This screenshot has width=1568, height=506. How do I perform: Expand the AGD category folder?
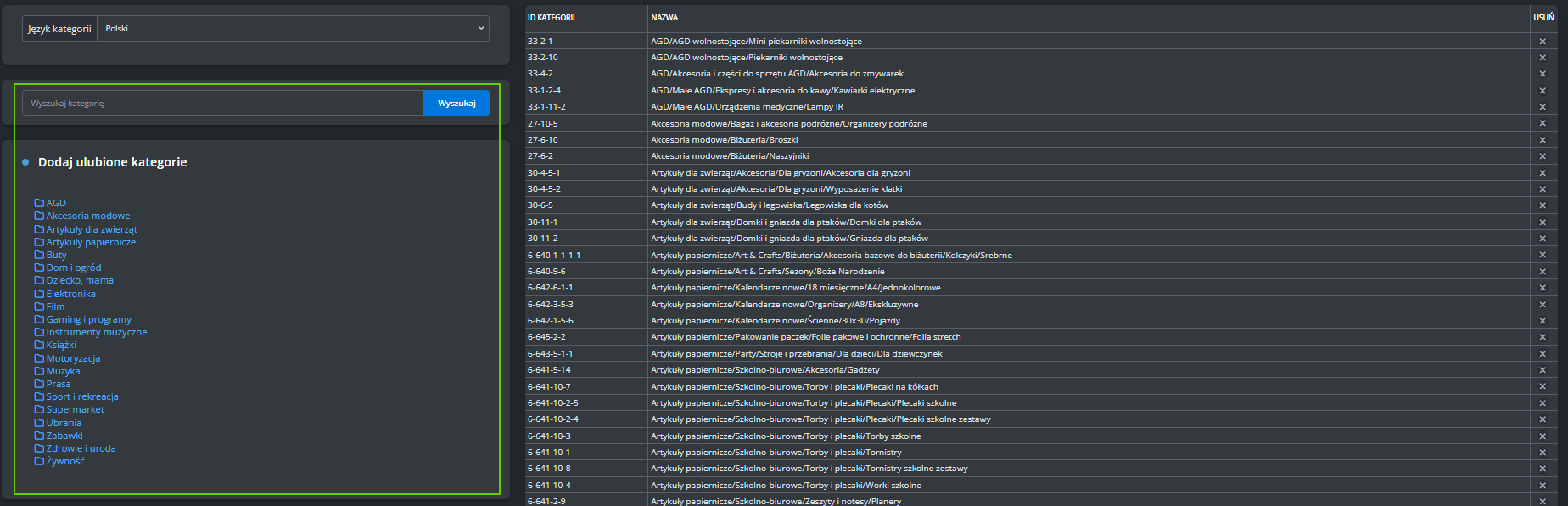pyautogui.click(x=56, y=203)
